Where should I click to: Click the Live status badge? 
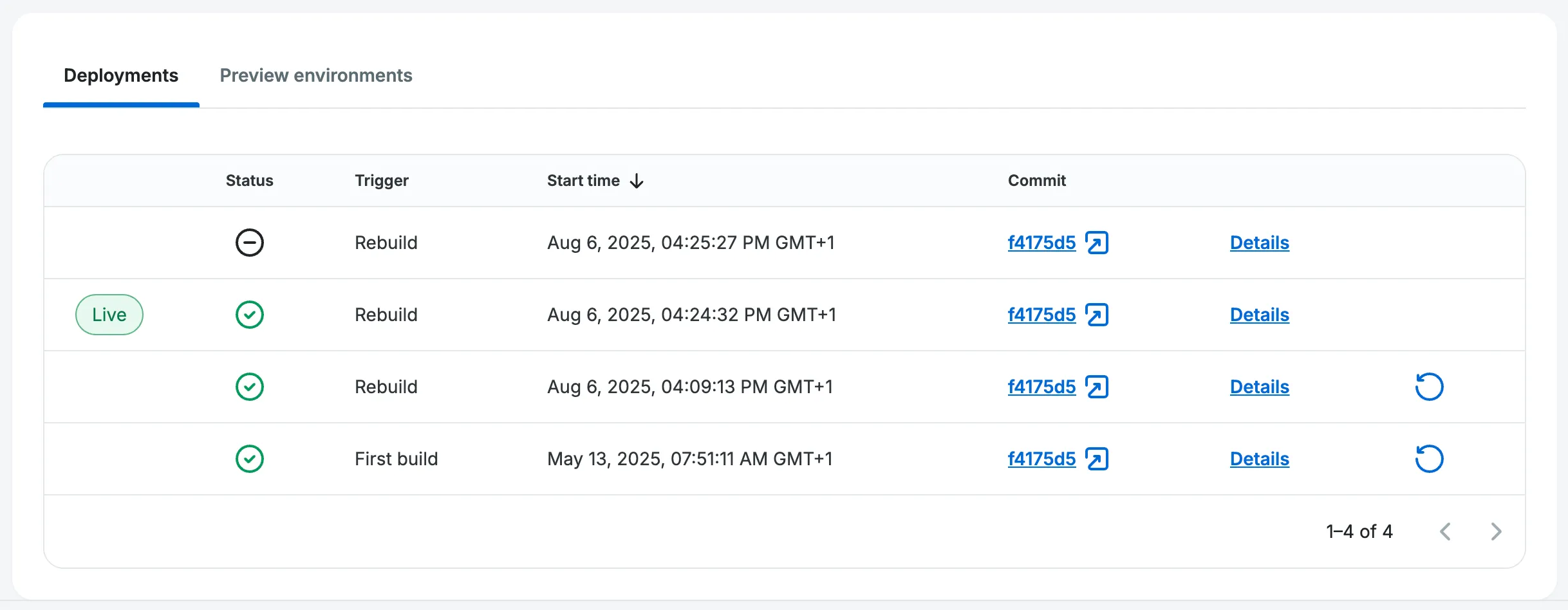pyautogui.click(x=109, y=315)
